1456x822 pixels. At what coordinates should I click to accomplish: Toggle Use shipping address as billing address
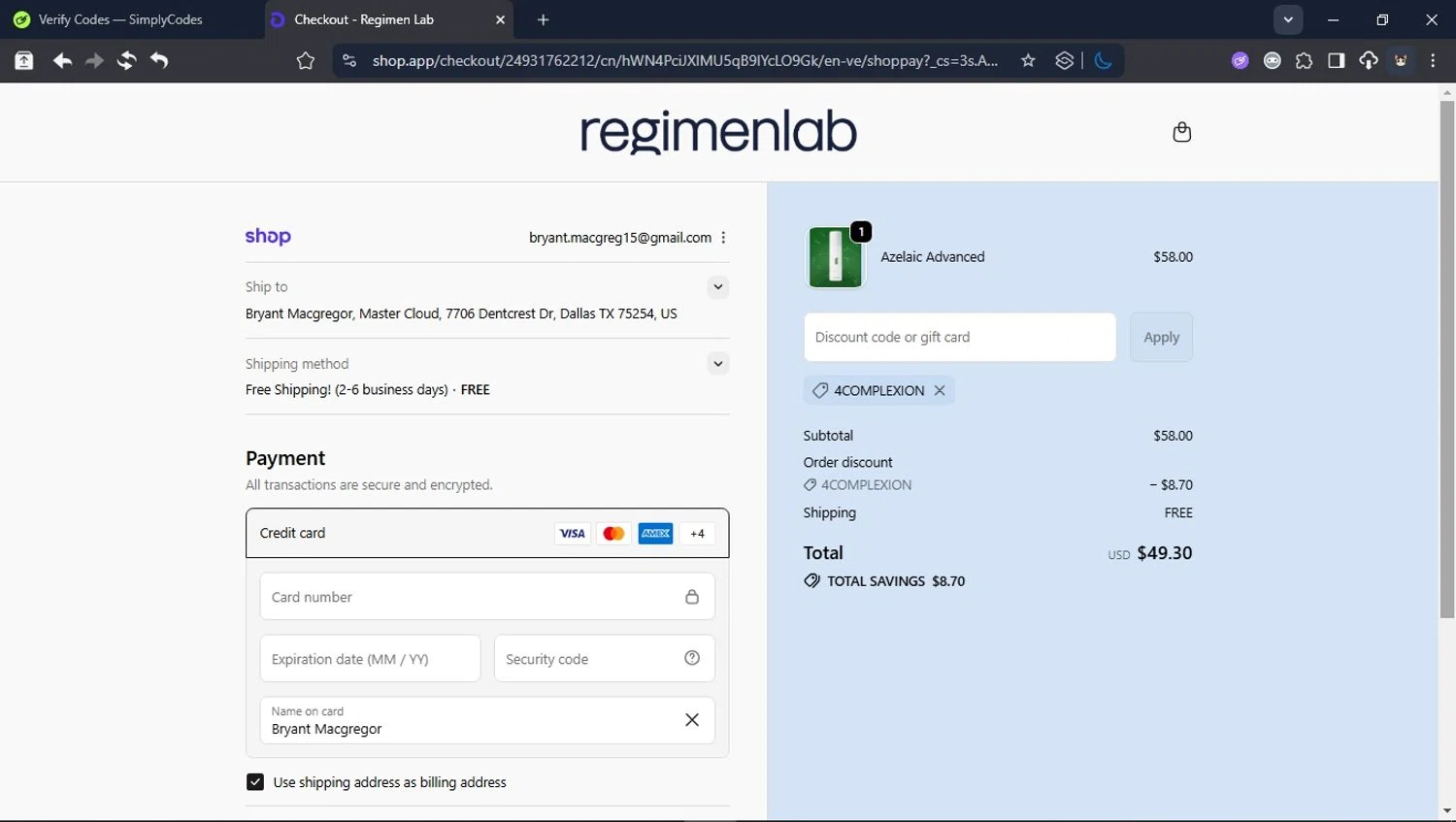point(255,782)
